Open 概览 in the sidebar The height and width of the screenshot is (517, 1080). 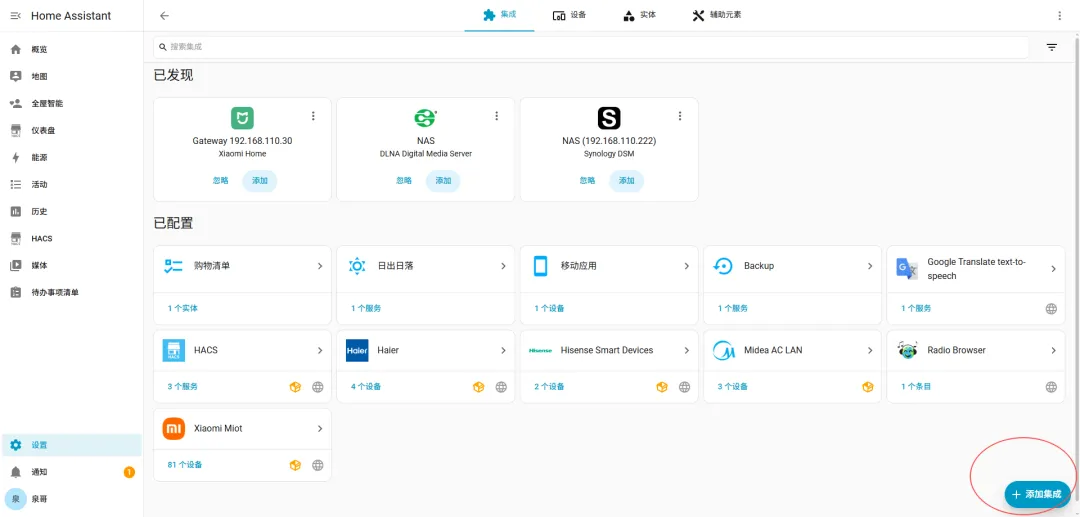tap(72, 50)
